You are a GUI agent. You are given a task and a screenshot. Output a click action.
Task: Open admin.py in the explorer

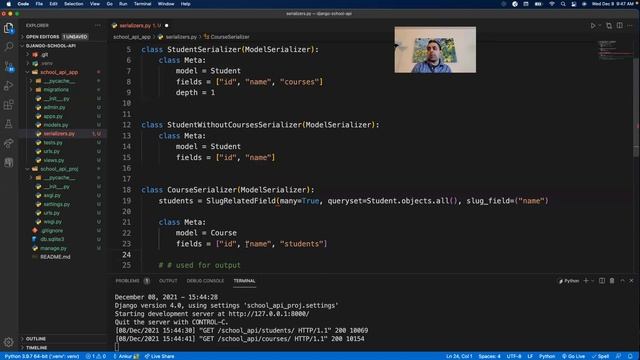(54, 107)
